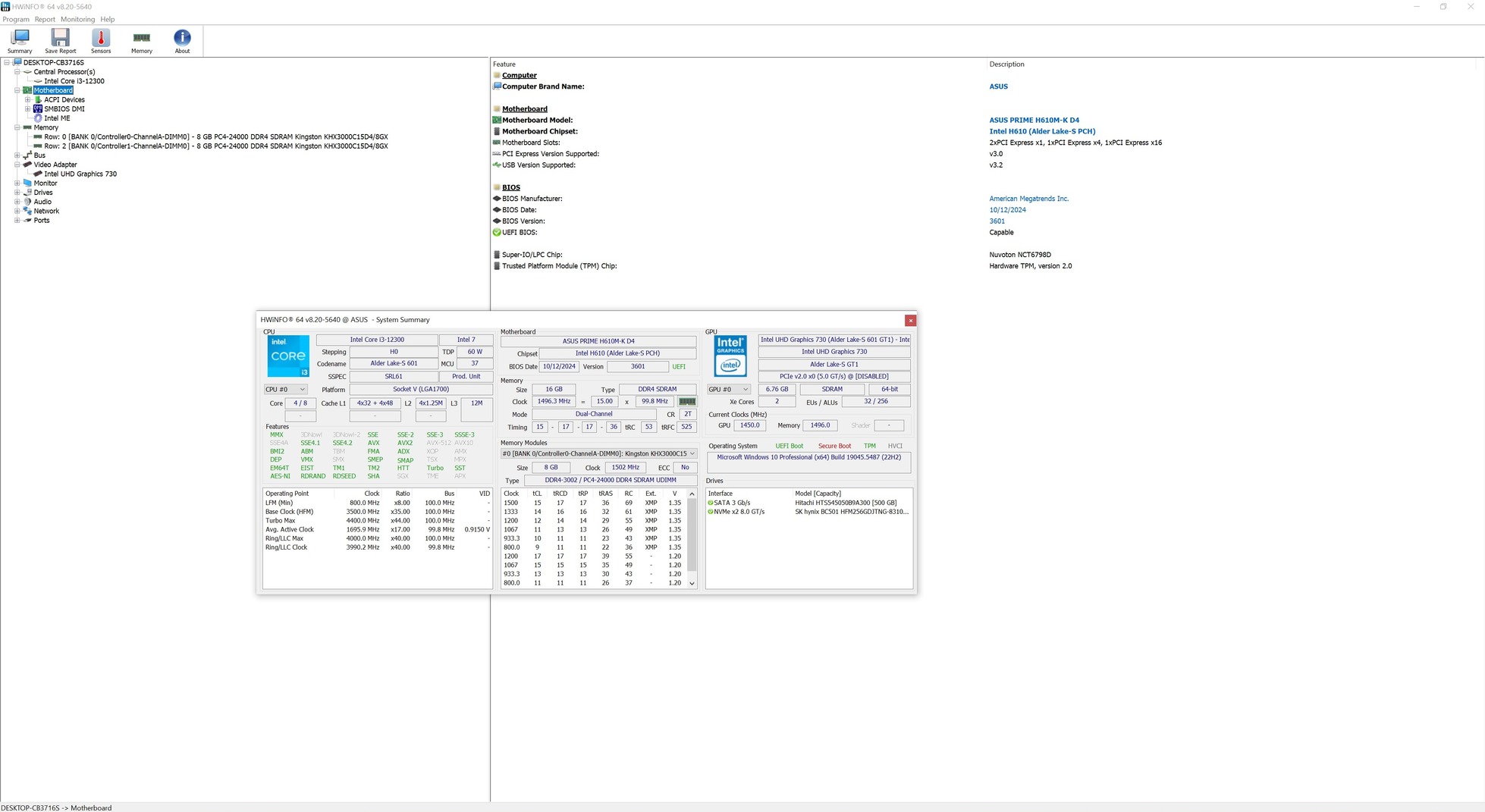Click the HWiNFO app icon in title bar
Image resolution: width=1485 pixels, height=812 pixels.
click(x=5, y=6)
